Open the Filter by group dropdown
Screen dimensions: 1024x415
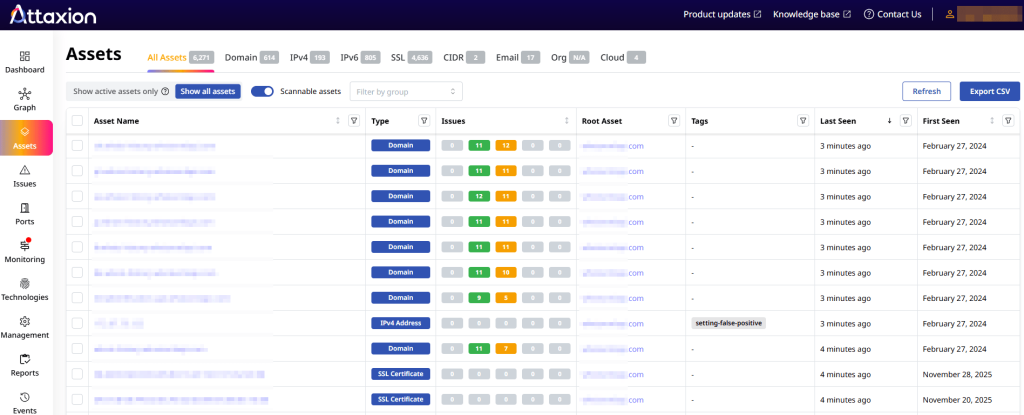coord(406,91)
